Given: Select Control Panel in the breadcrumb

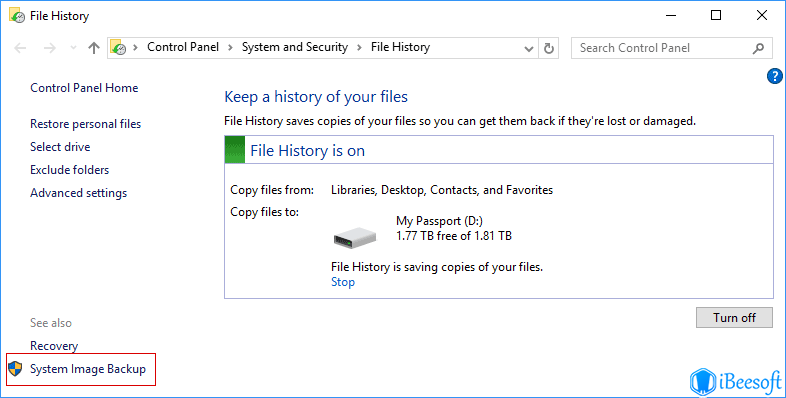Looking at the screenshot, I should point(183,47).
